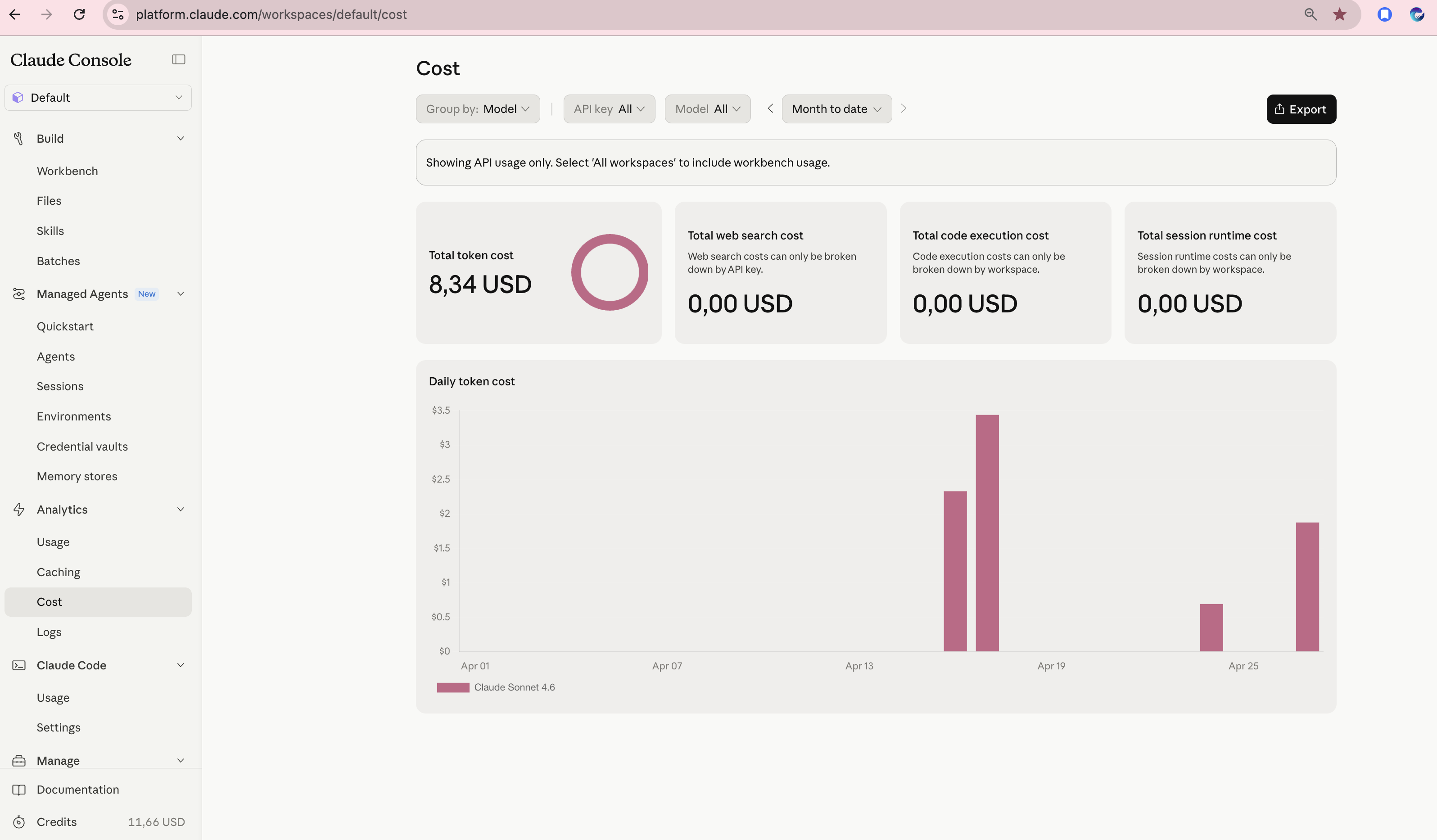Click the Total web search cost heading
1437x840 pixels.
pyautogui.click(x=746, y=235)
